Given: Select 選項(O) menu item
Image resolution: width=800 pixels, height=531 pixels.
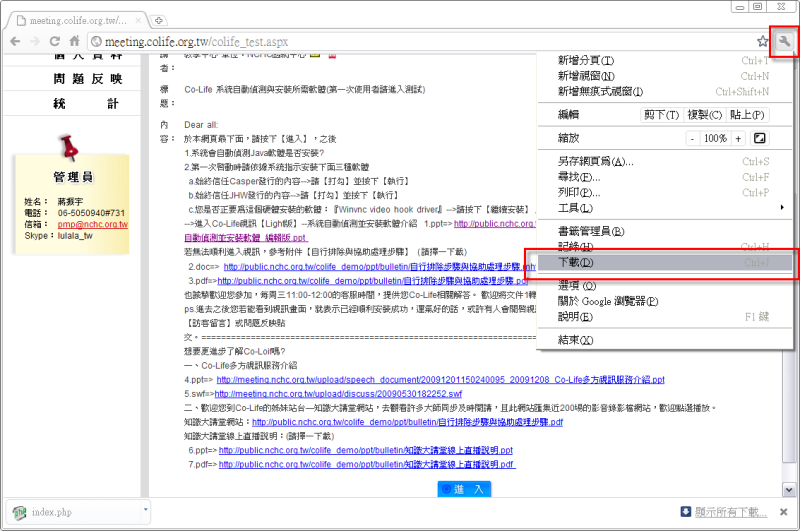Looking at the screenshot, I should coord(665,286).
